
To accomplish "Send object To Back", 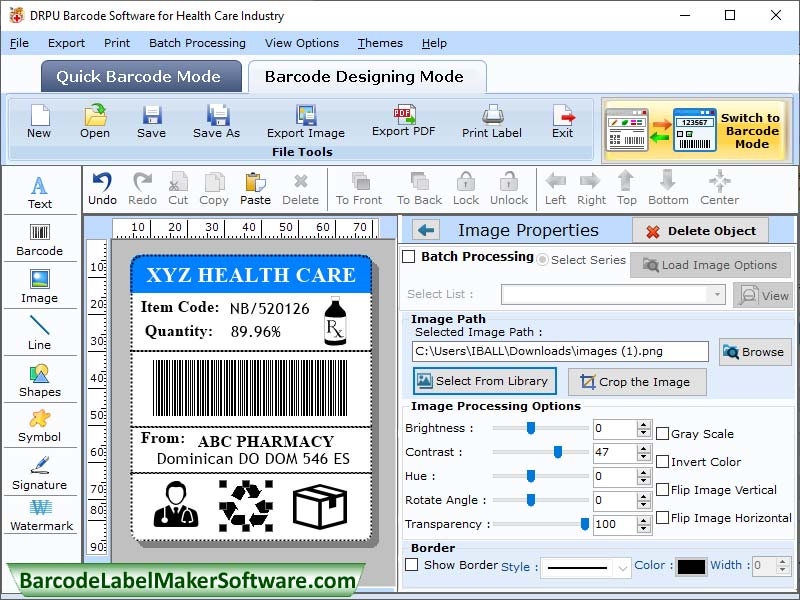I will [419, 189].
